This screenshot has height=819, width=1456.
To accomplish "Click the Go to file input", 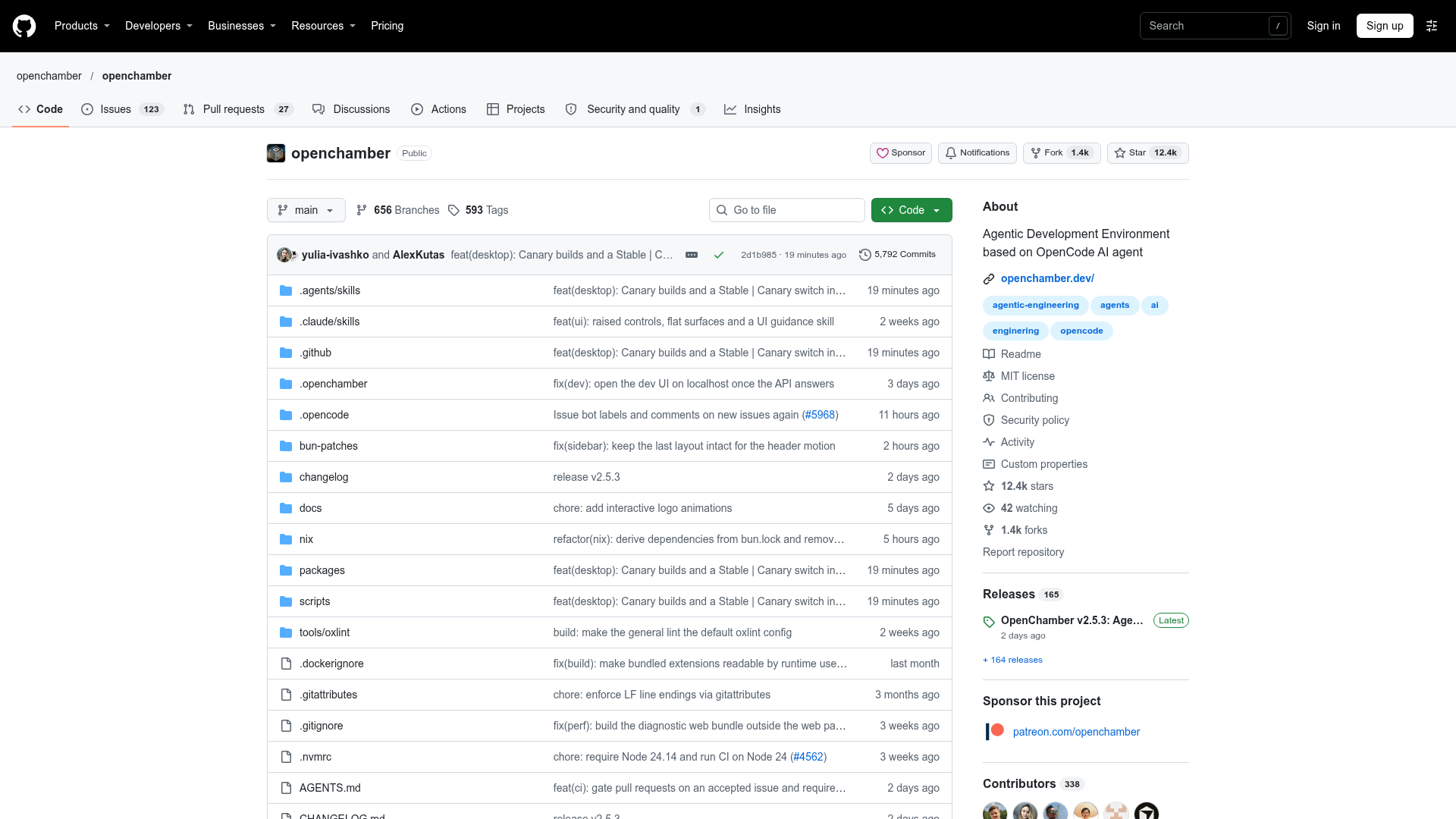I will [x=787, y=210].
